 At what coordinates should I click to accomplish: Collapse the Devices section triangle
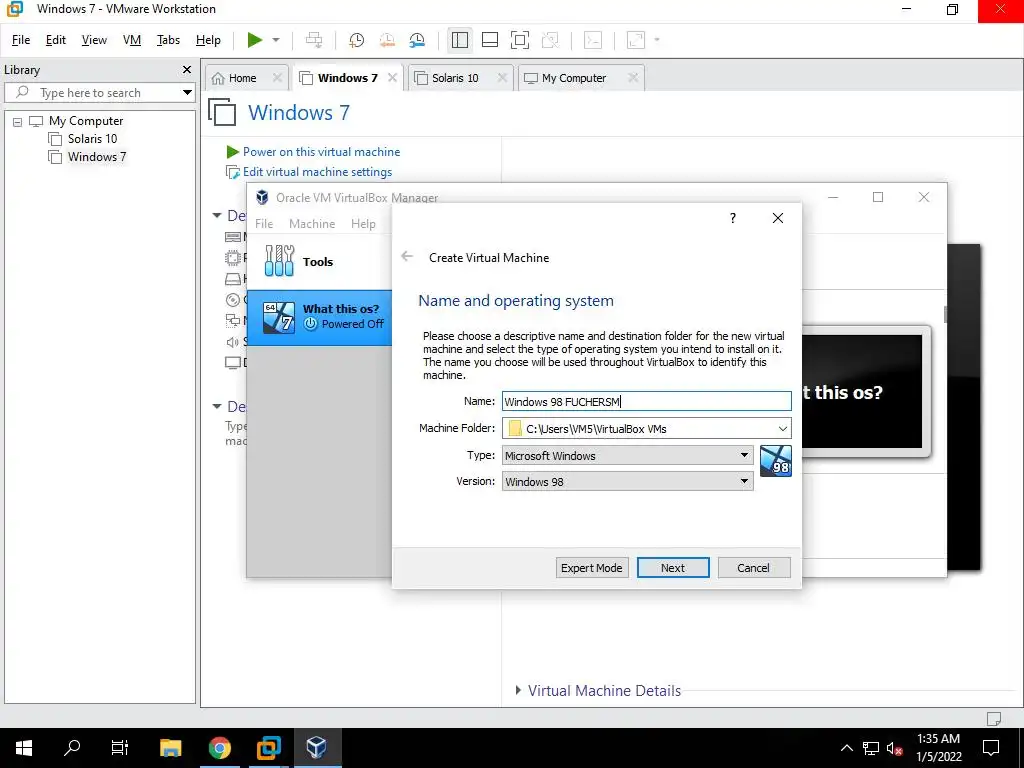tap(217, 216)
